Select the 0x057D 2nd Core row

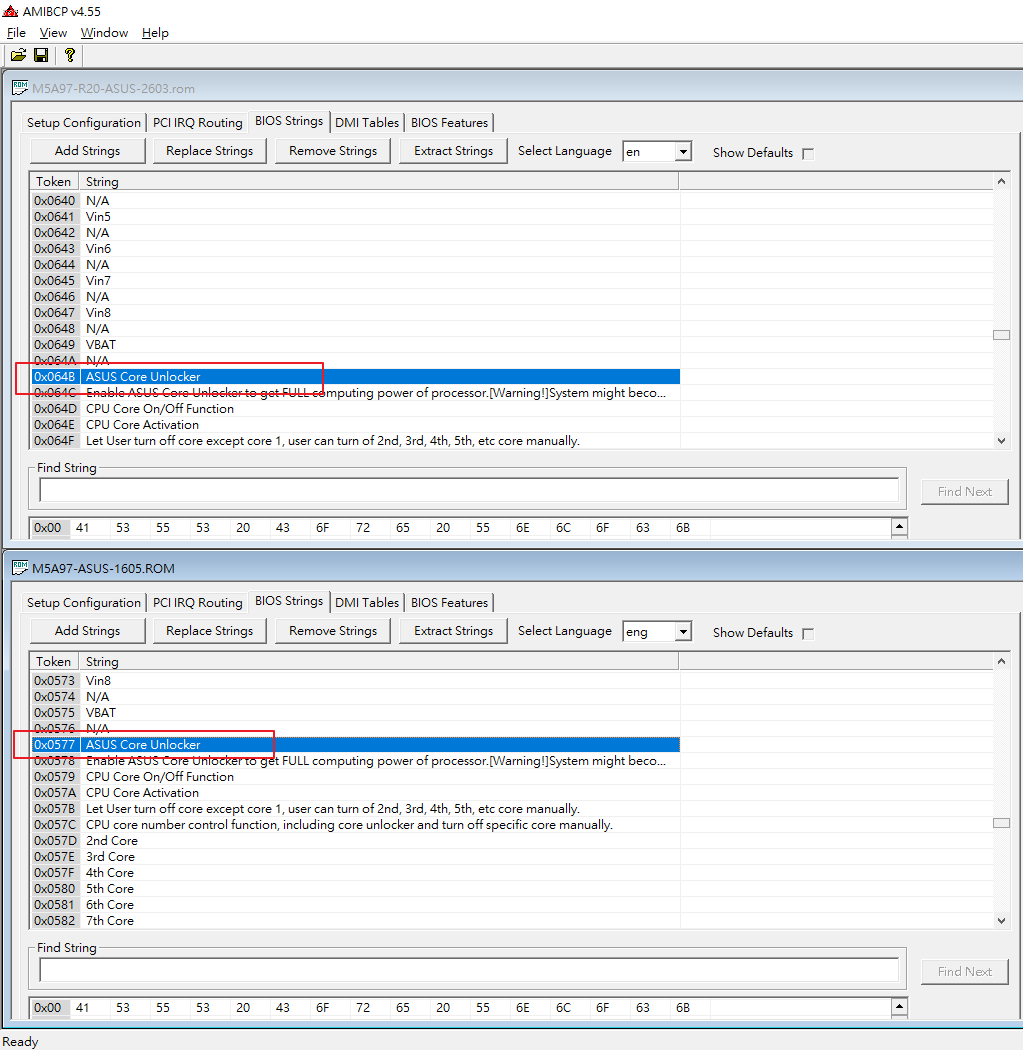tap(356, 841)
